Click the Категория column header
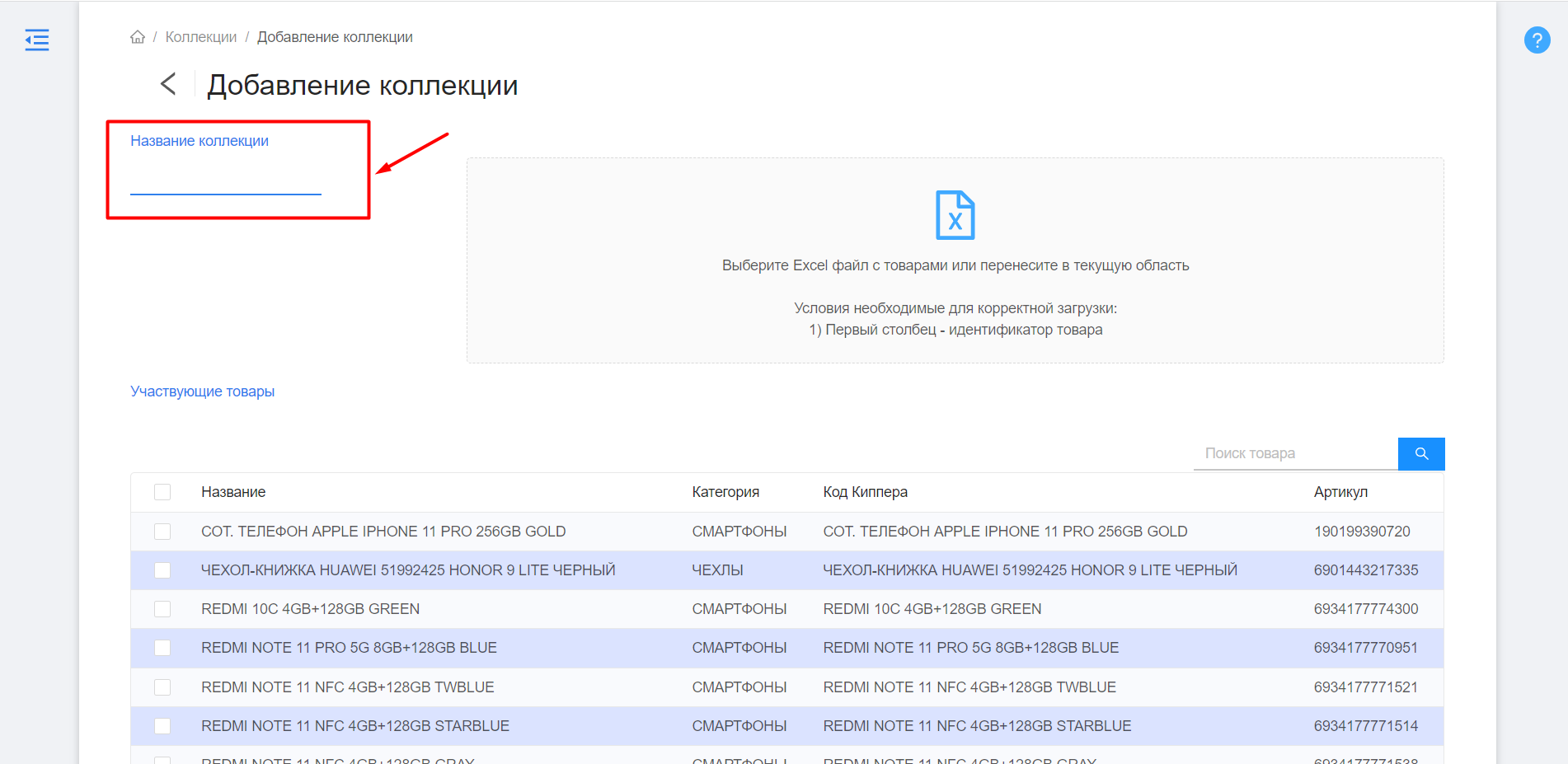Image resolution: width=1568 pixels, height=764 pixels. 725,492
